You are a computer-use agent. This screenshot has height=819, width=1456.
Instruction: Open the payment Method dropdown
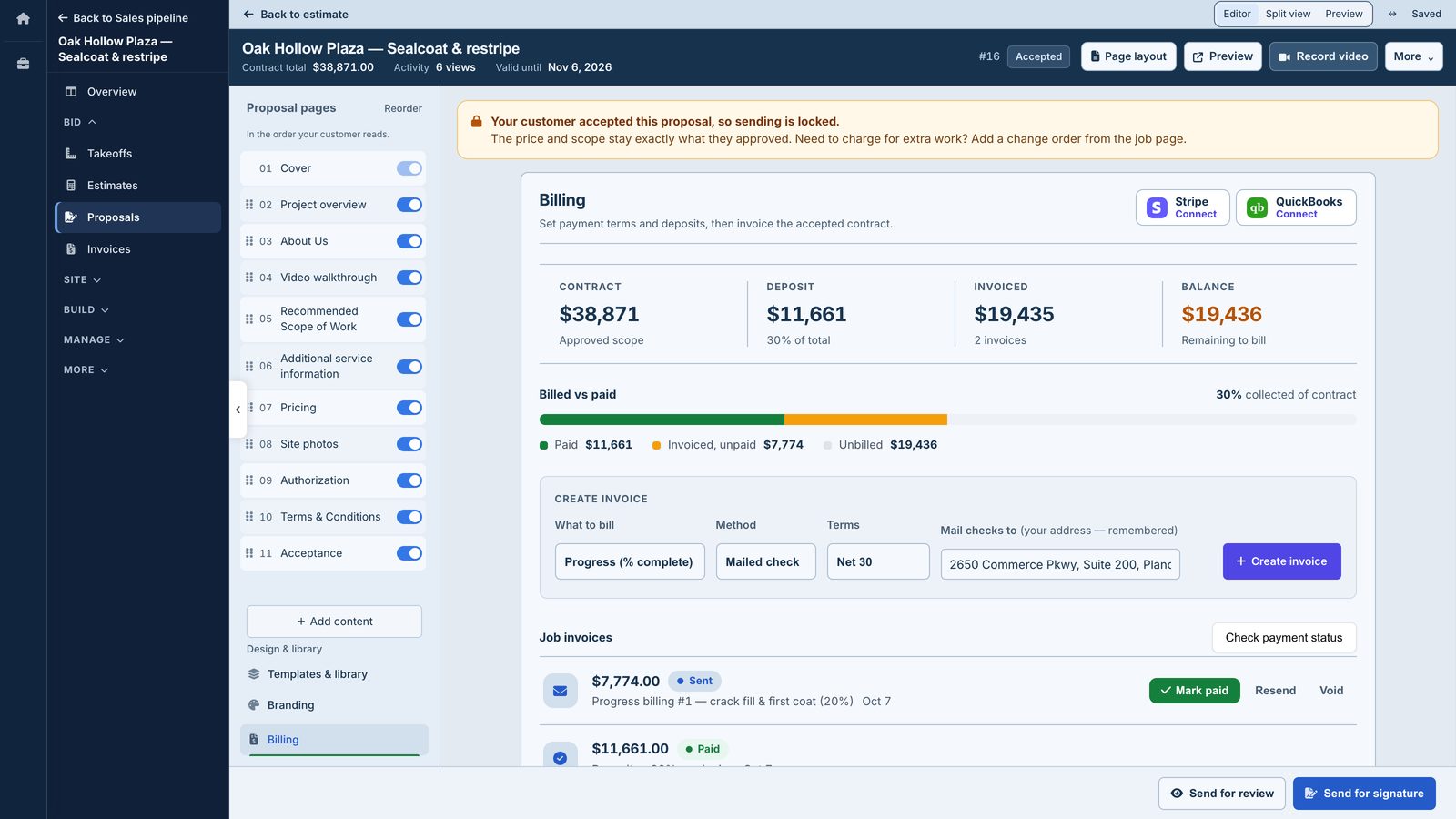765,561
